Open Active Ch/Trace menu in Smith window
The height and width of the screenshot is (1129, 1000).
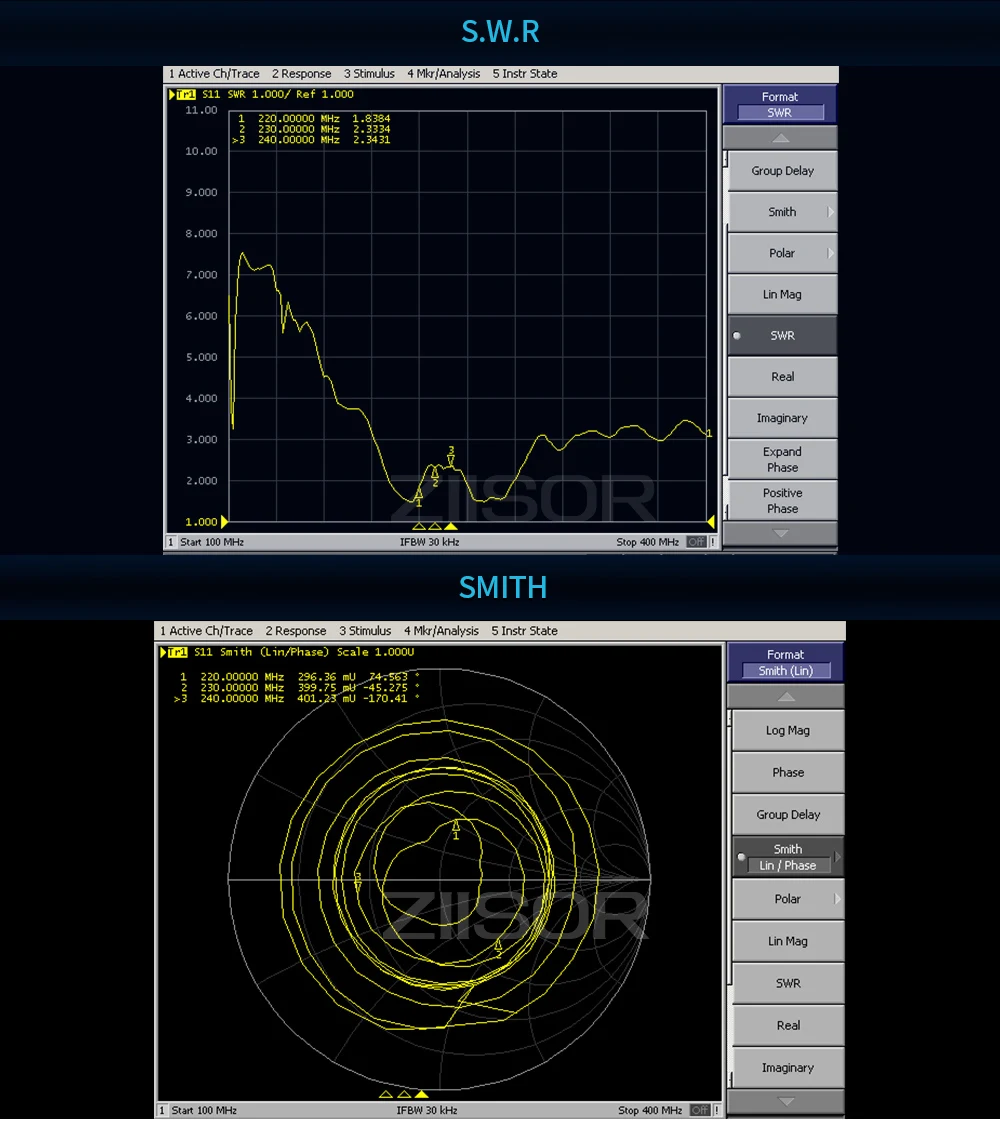(206, 631)
